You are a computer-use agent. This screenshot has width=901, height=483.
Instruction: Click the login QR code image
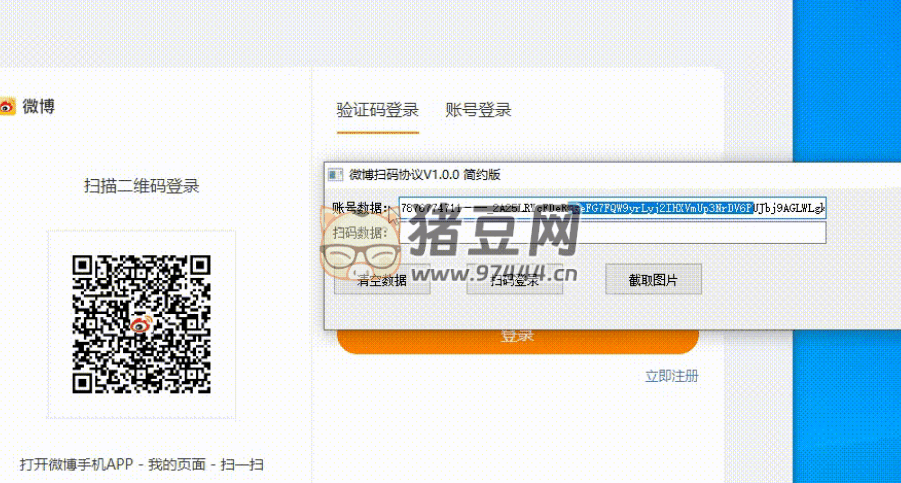[141, 324]
